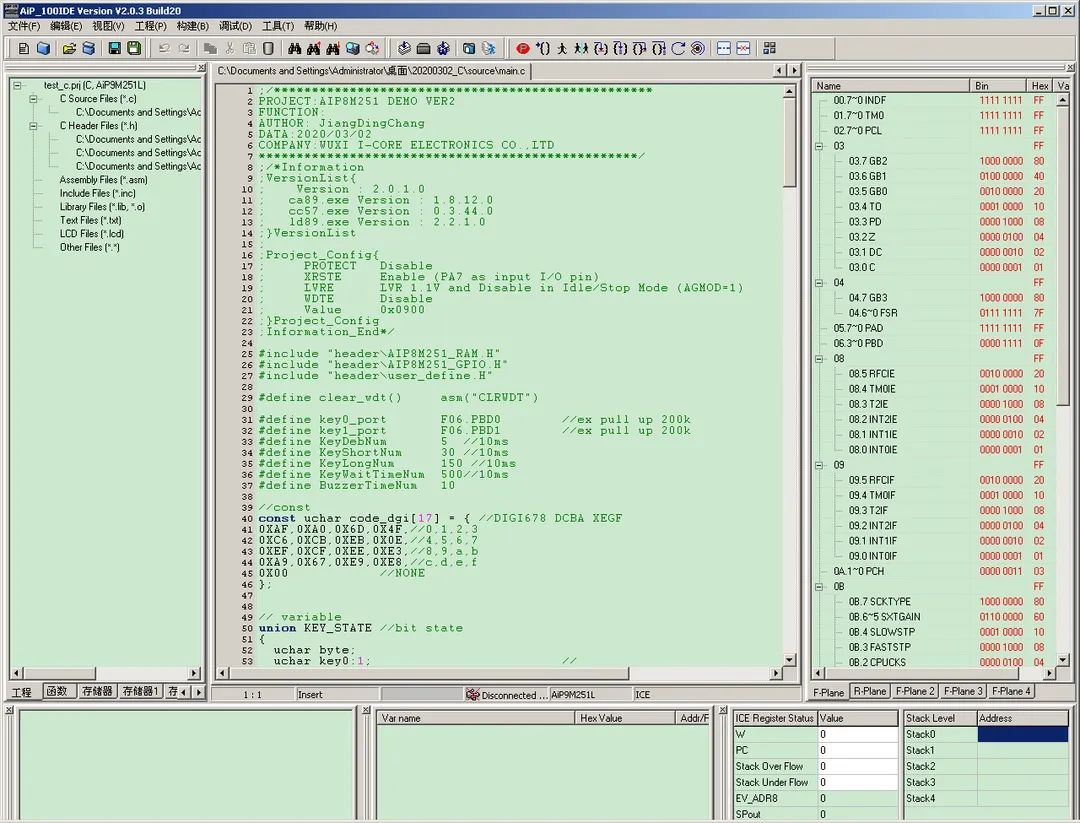1080x823 pixels.
Task: Click the Stack Level column header
Action: click(x=940, y=718)
